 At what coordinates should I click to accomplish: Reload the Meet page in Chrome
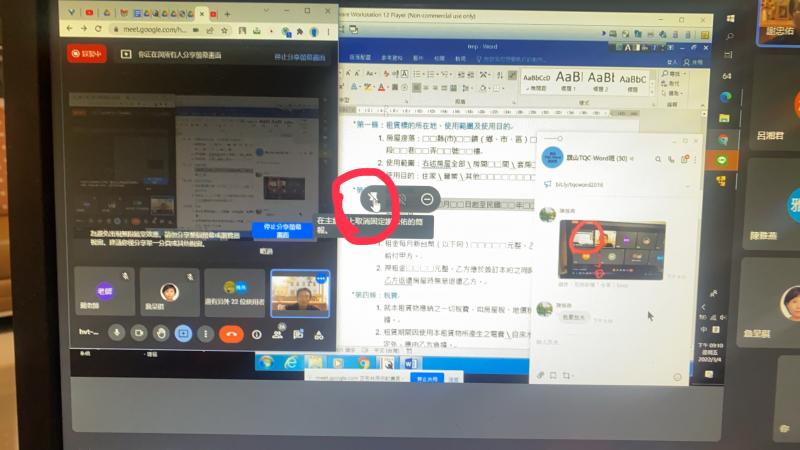98,29
